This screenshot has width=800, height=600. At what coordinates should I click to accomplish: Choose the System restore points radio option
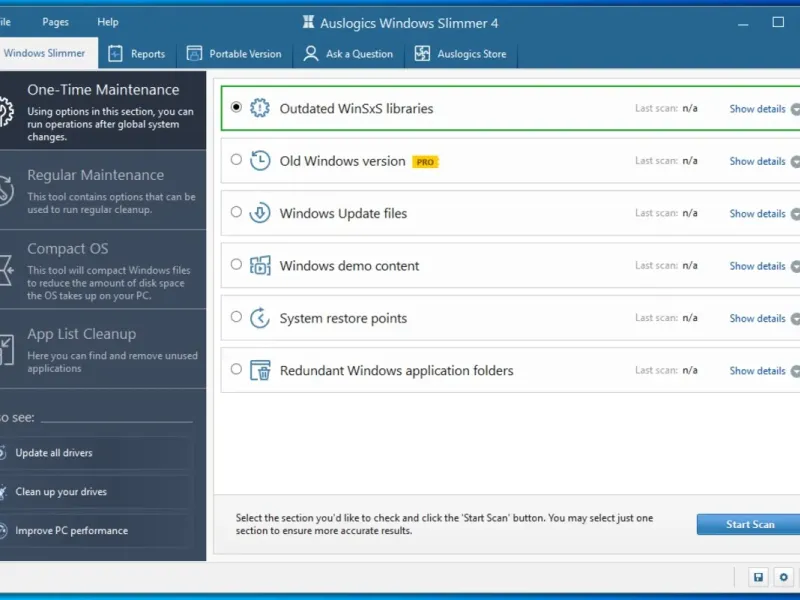click(236, 317)
